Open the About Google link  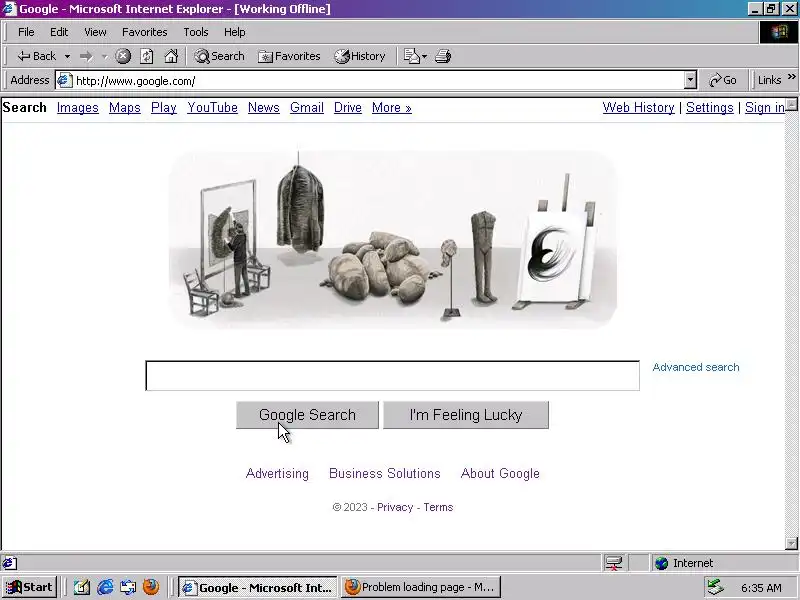[500, 473]
